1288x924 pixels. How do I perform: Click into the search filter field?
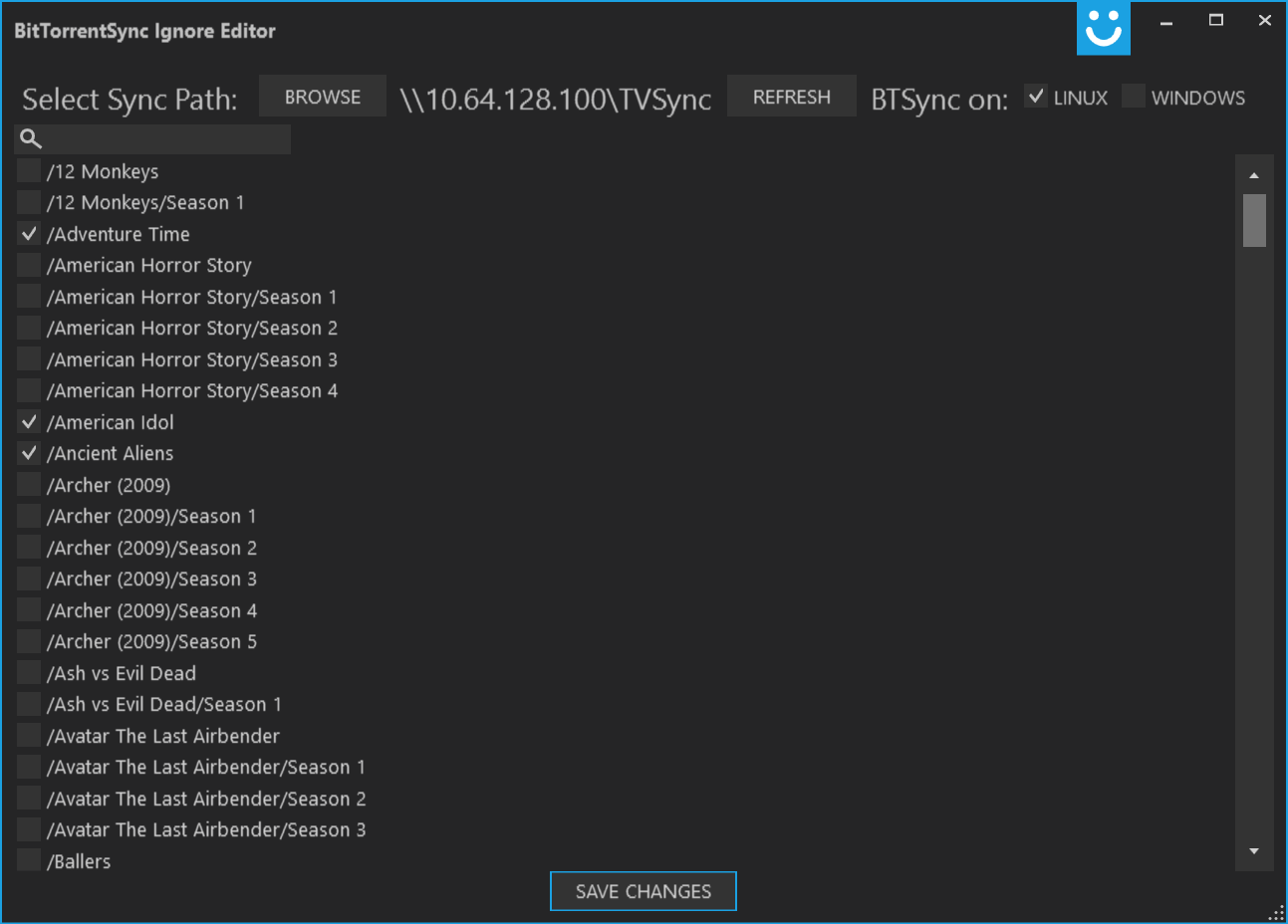(x=152, y=139)
